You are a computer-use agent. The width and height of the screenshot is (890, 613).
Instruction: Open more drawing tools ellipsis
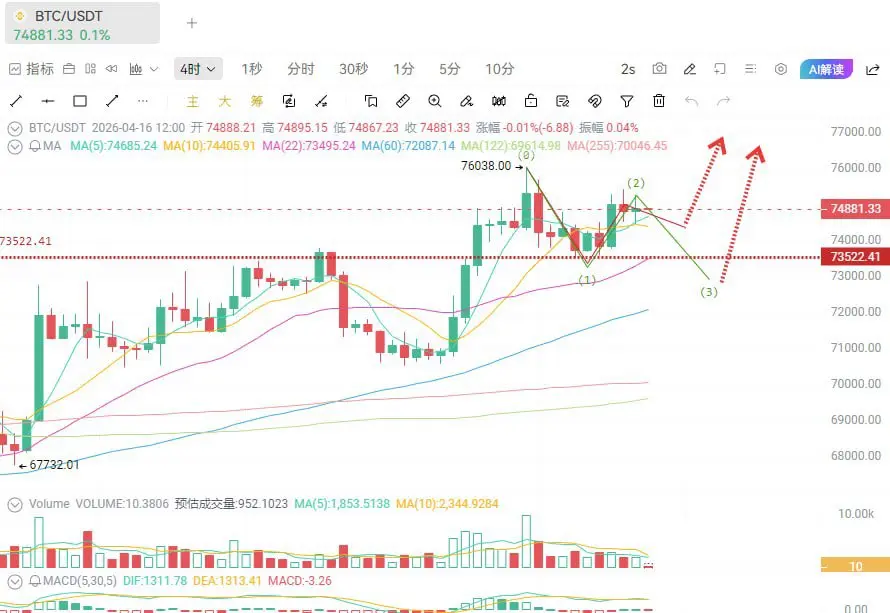coord(143,101)
